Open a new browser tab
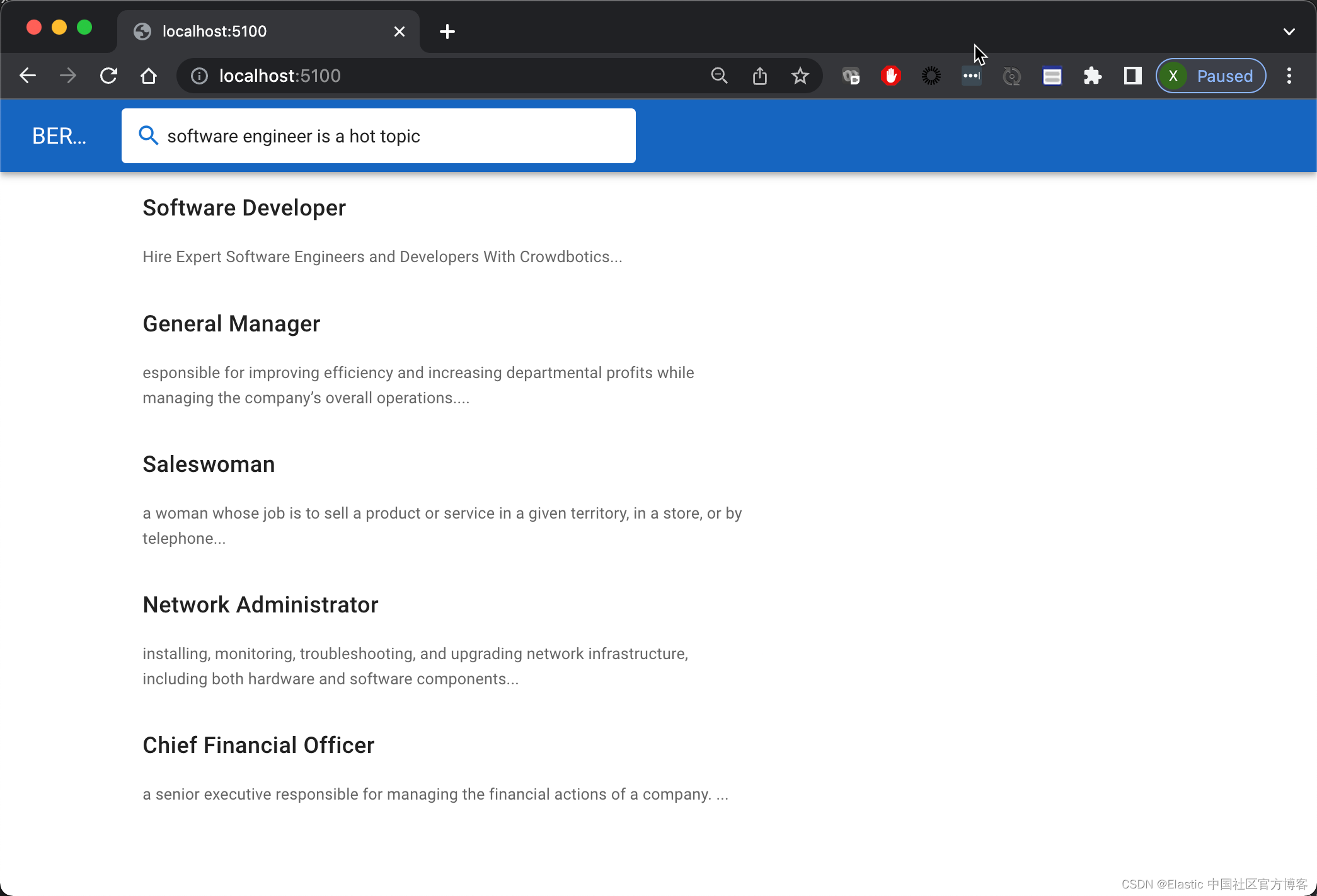This screenshot has width=1317, height=896. click(447, 32)
